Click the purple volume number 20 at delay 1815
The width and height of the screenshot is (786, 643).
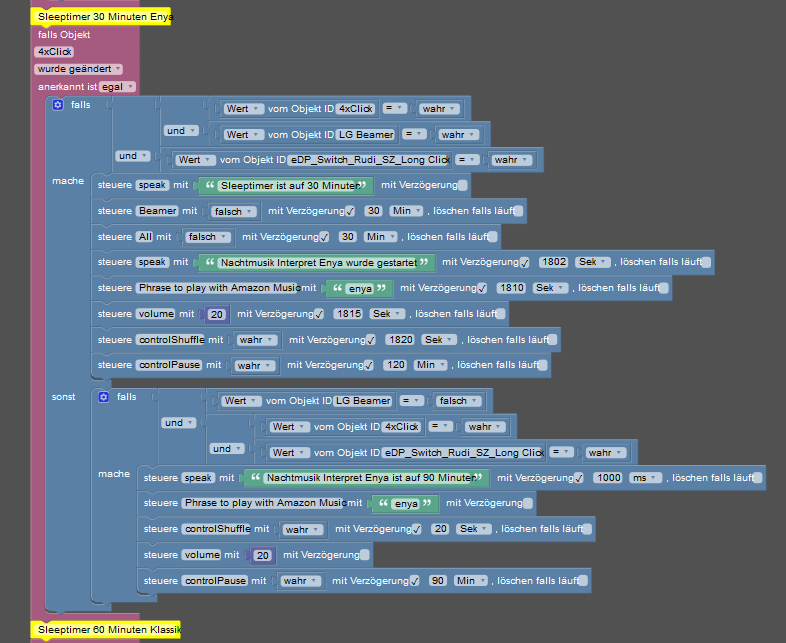pyautogui.click(x=217, y=314)
